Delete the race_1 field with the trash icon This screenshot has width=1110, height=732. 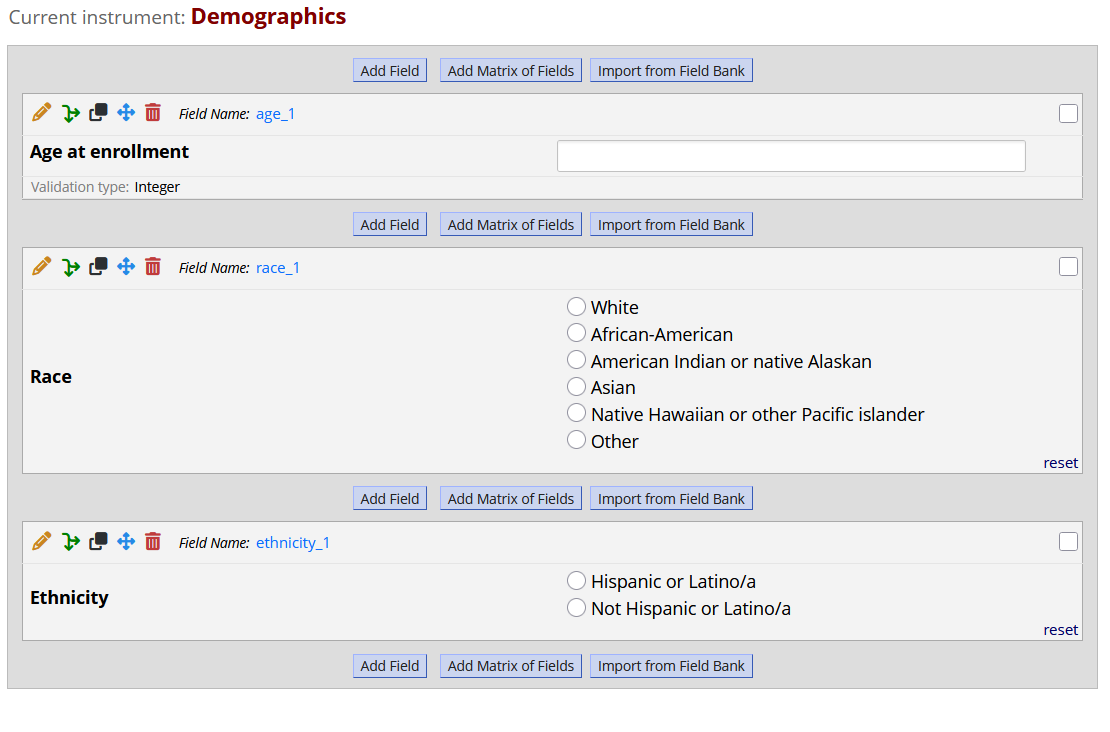pos(152,267)
